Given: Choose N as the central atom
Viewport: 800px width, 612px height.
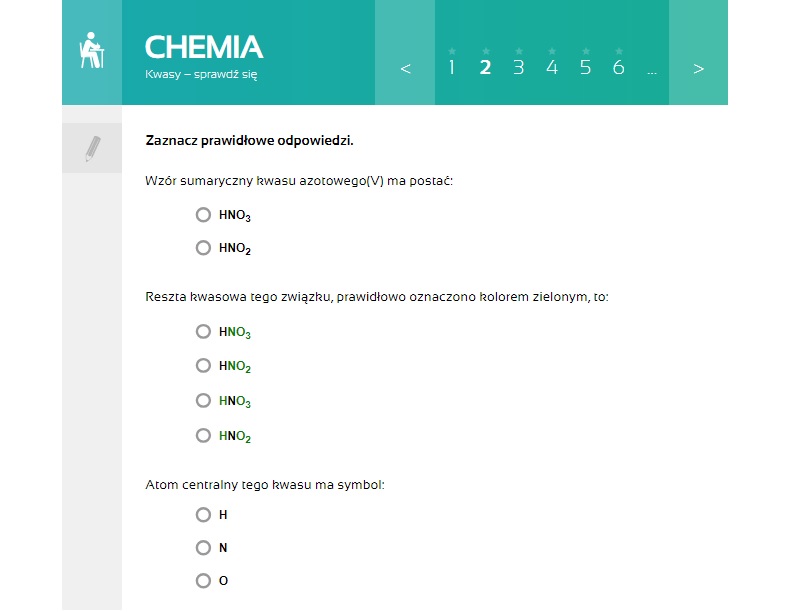Looking at the screenshot, I should point(204,548).
